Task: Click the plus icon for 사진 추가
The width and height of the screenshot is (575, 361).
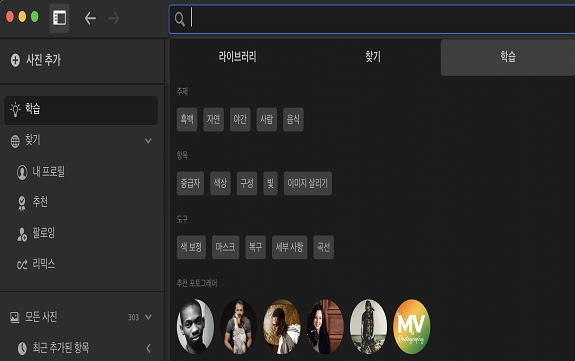Action: [x=15, y=60]
